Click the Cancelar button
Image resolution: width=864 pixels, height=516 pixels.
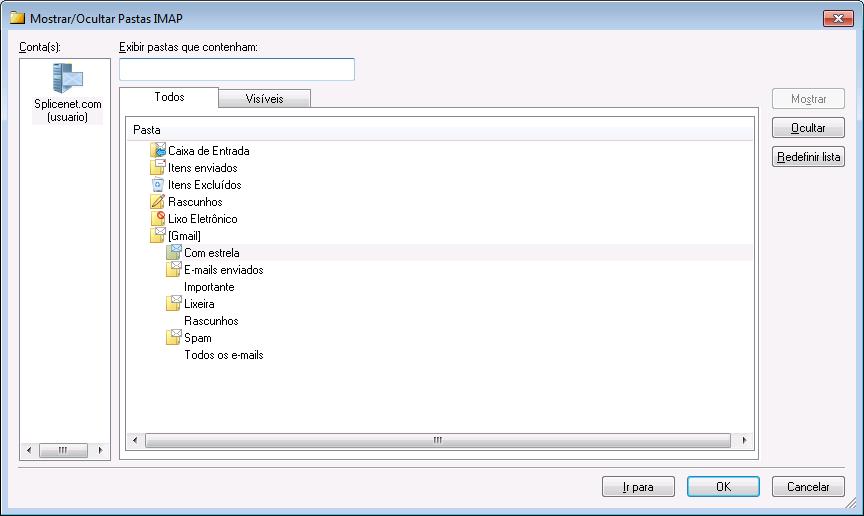(808, 487)
